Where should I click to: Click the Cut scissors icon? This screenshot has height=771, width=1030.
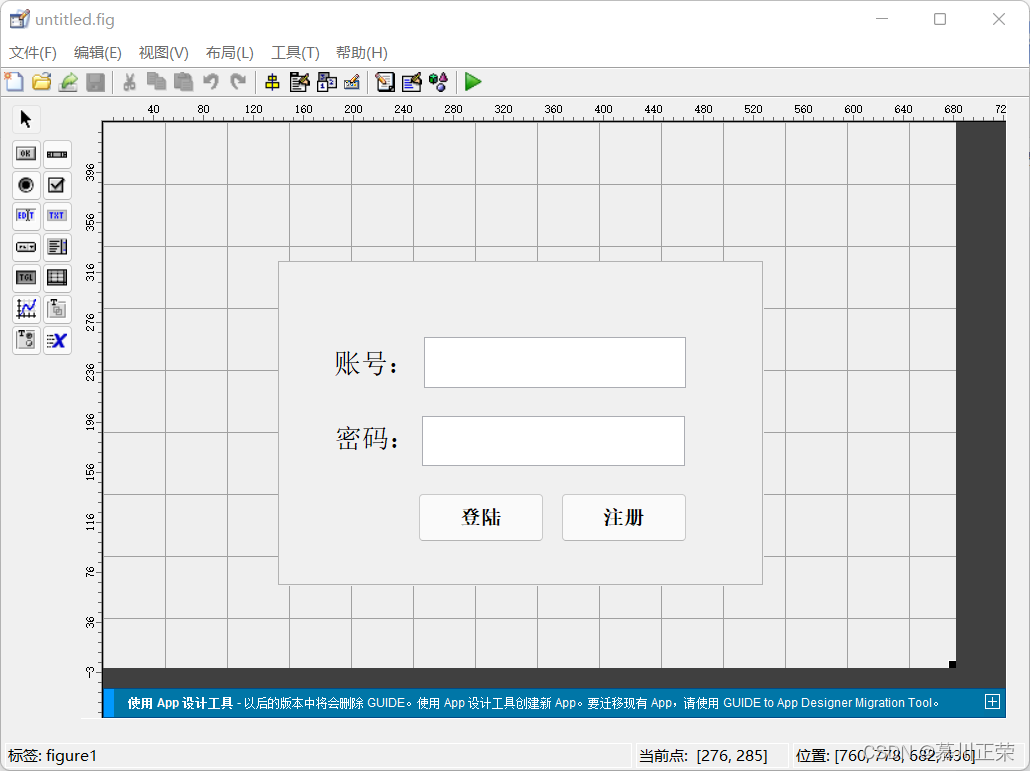(x=129, y=82)
